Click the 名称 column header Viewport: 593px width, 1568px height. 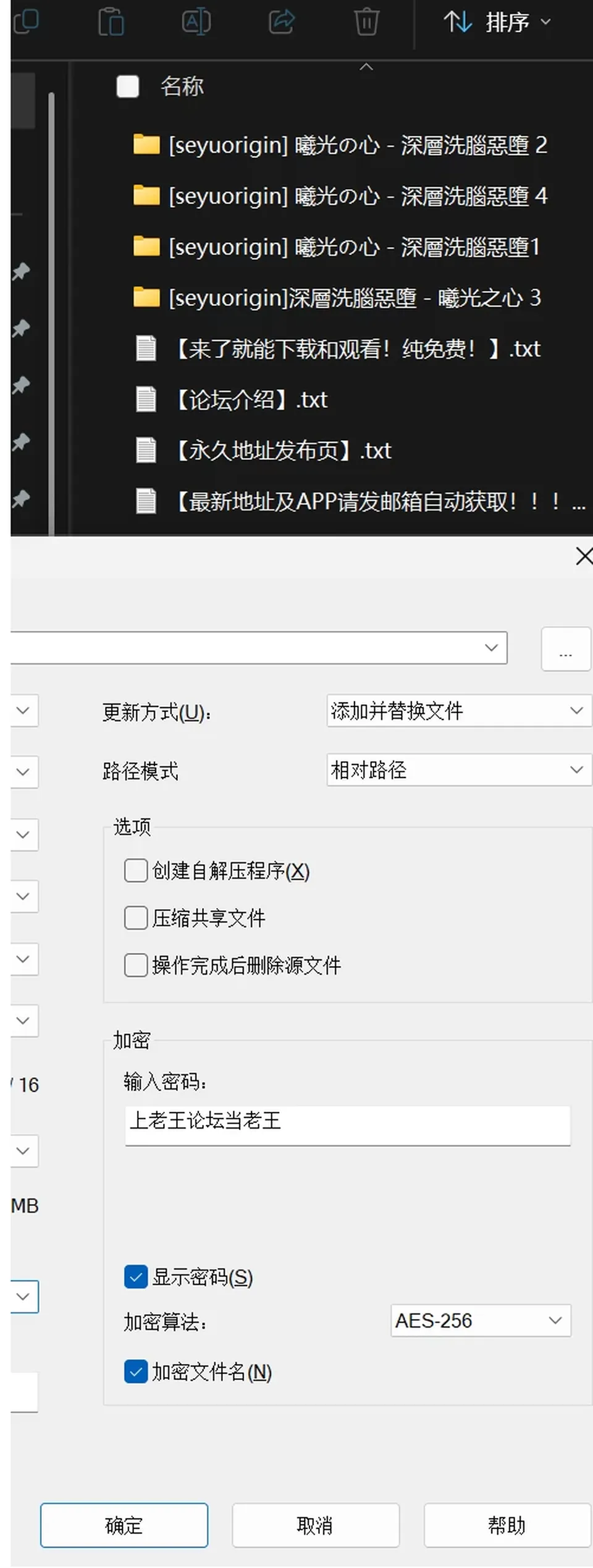point(182,87)
